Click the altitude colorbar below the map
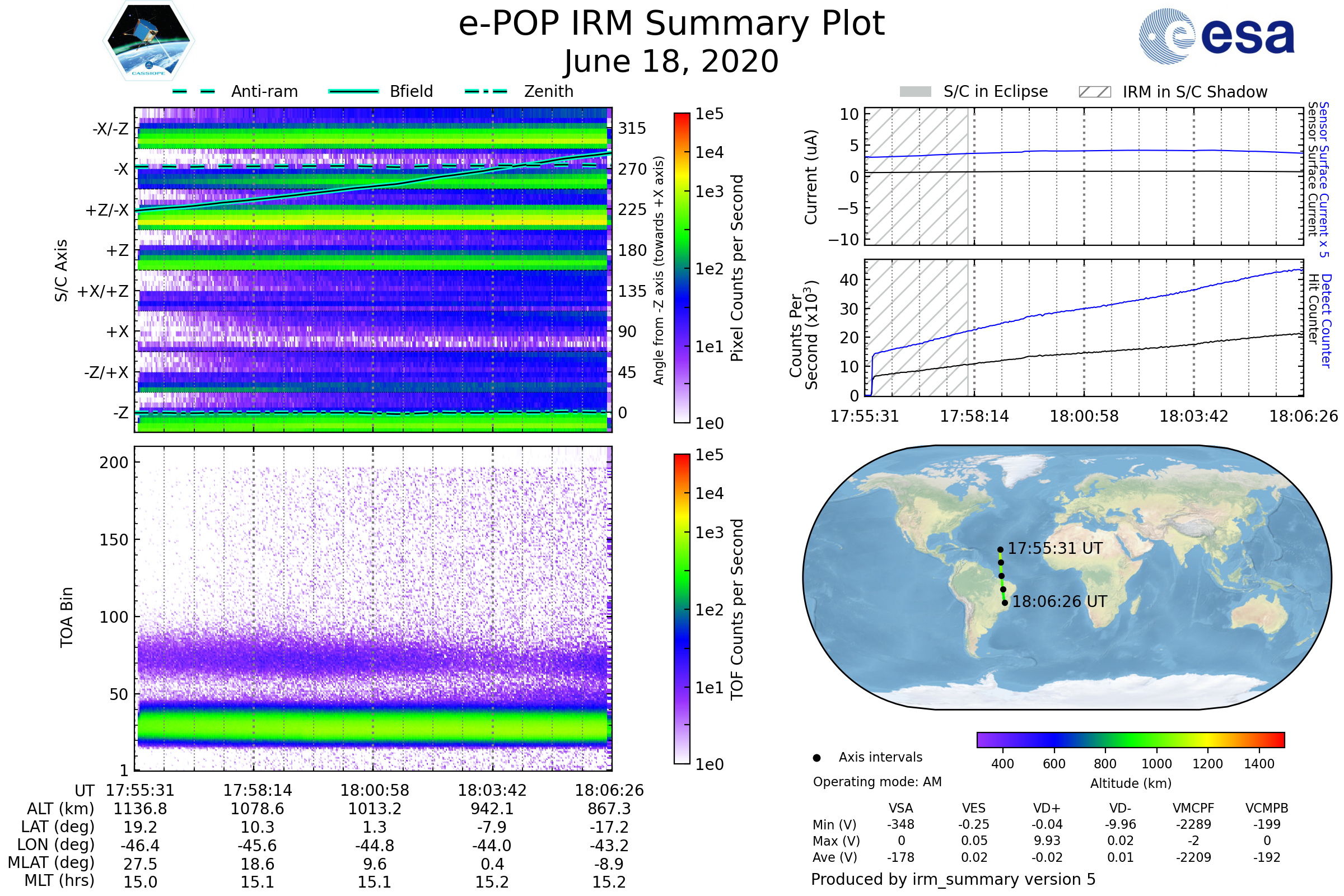The width and height of the screenshot is (1344, 896). point(1131,740)
